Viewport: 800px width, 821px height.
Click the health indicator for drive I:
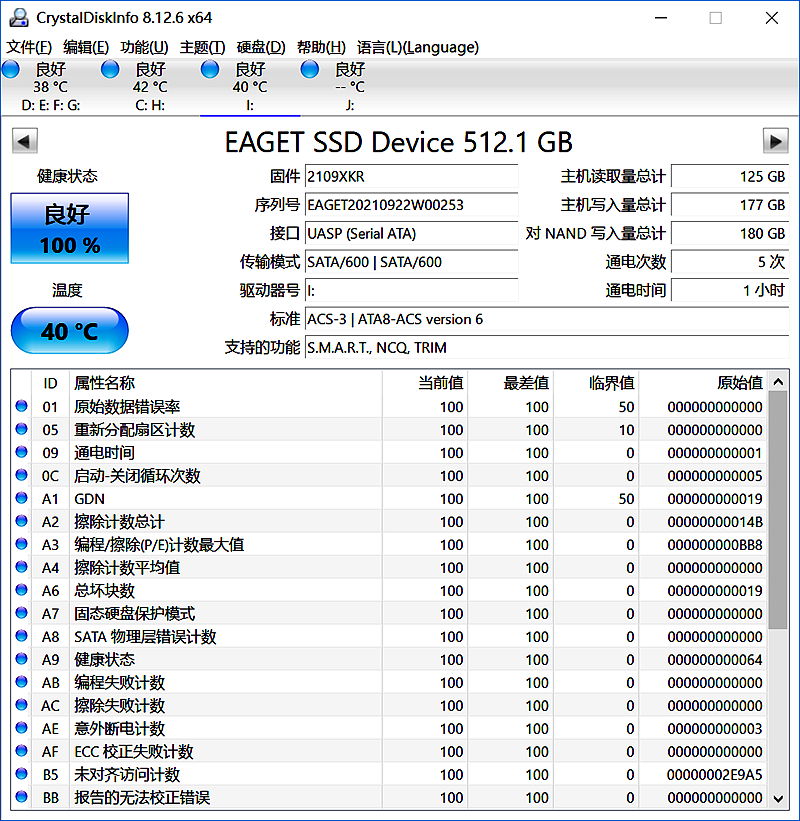(210, 69)
